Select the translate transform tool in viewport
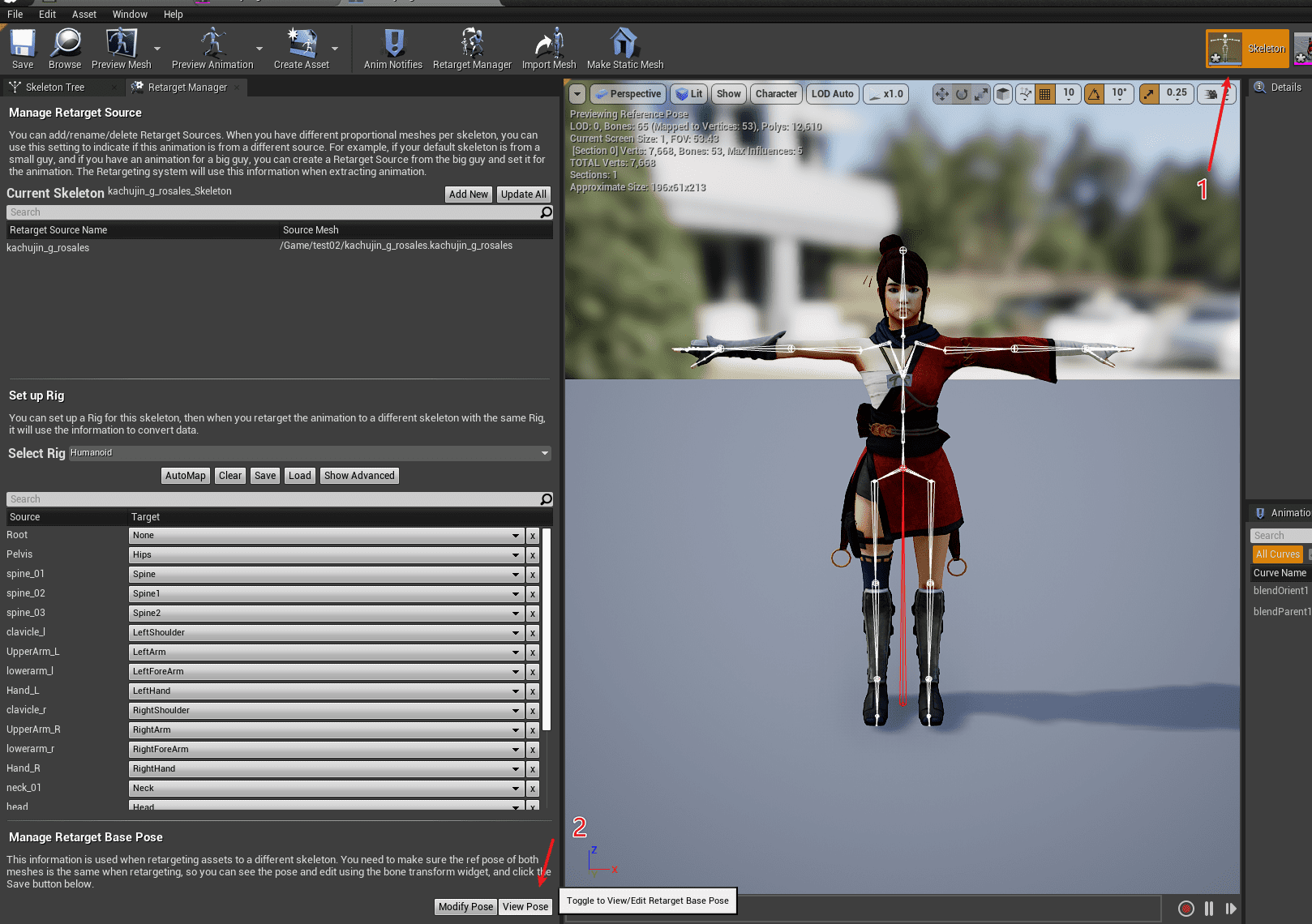This screenshot has width=1312, height=924. (941, 94)
